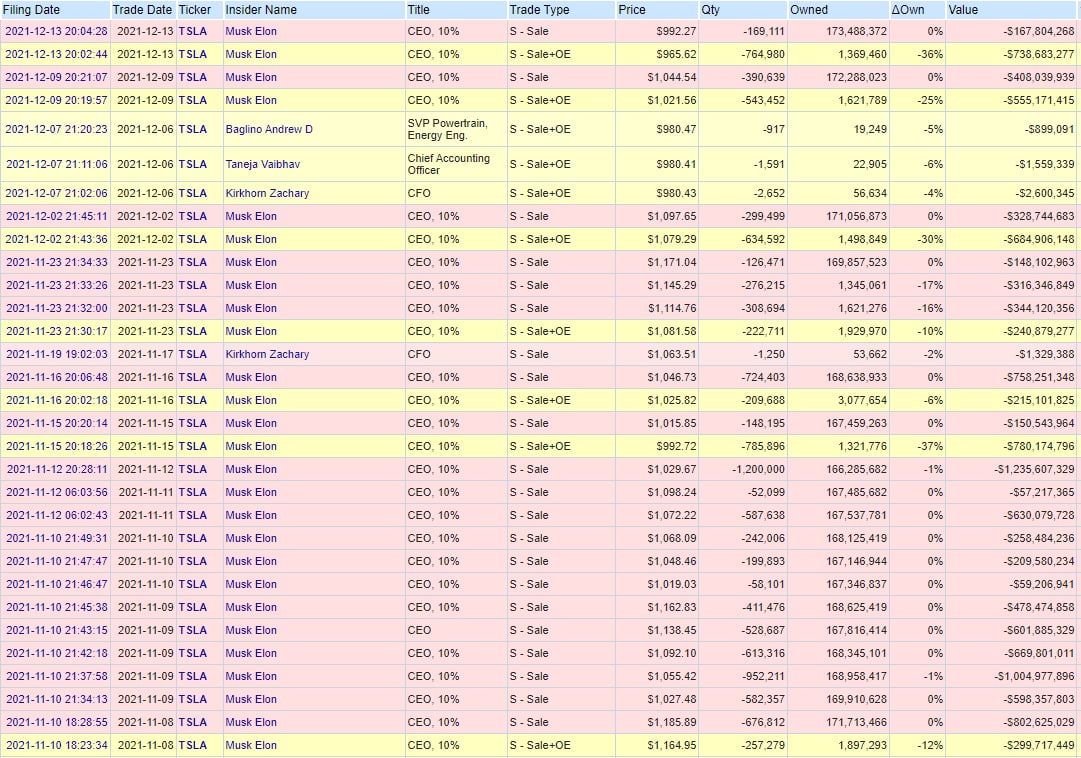
Task: Open filing dated 2021-12-02 21:45:11
Action: point(57,216)
